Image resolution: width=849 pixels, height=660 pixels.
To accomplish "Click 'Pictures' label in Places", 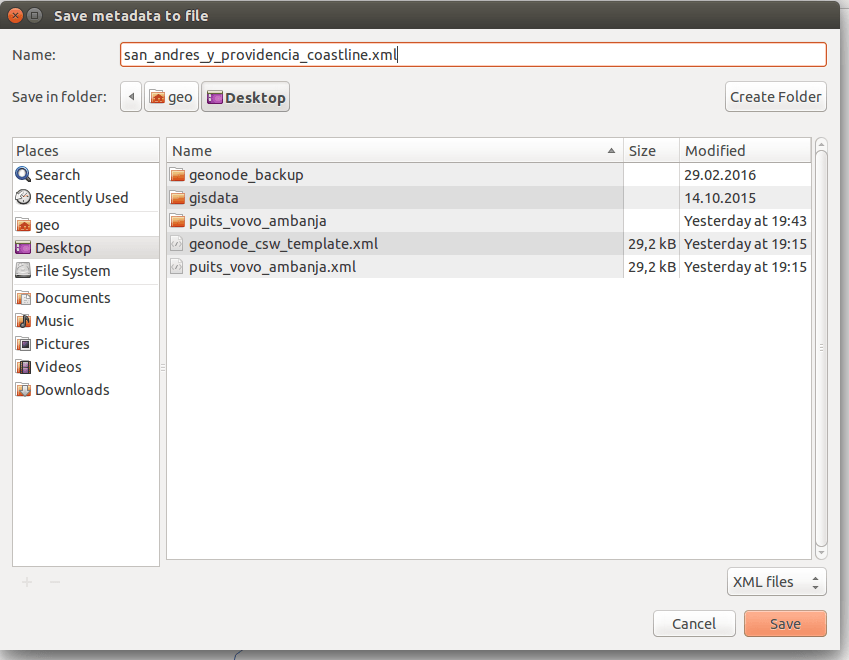I will (62, 344).
